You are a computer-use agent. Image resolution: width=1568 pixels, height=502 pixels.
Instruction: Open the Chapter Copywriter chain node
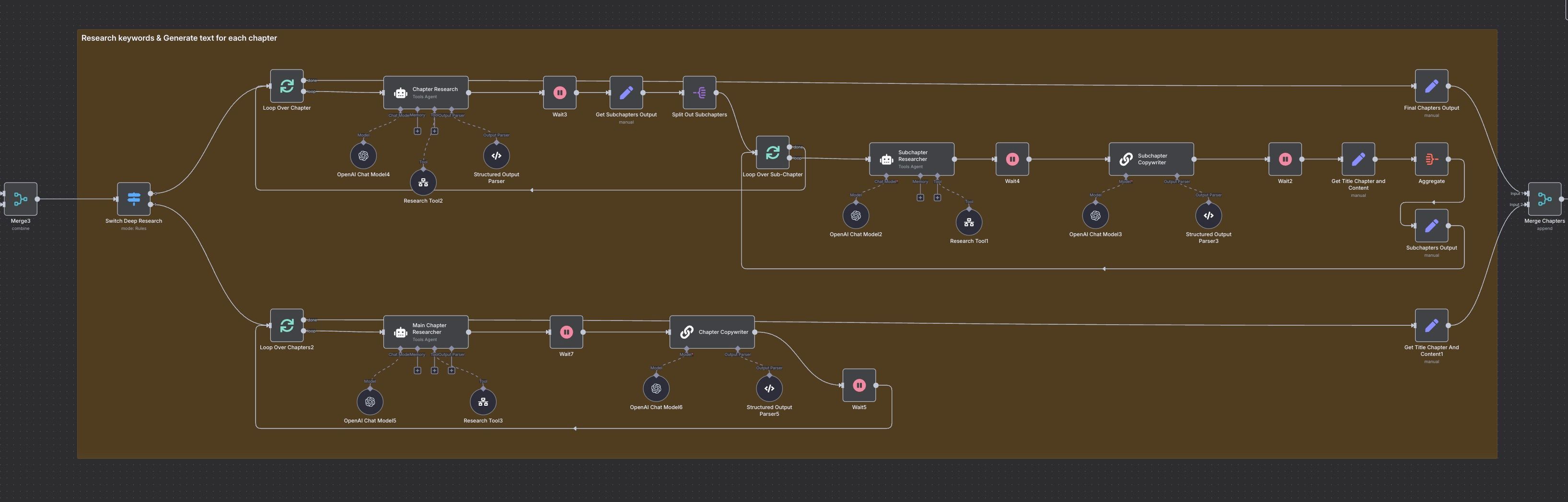(x=712, y=331)
